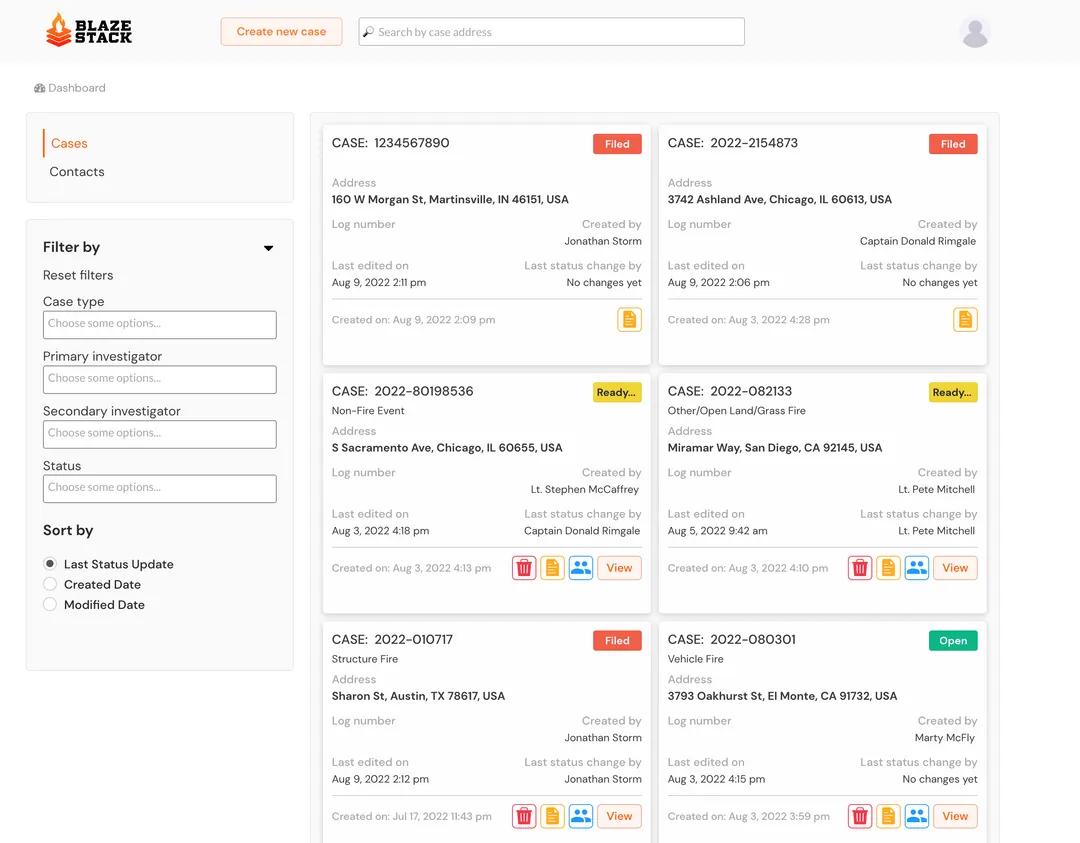Screen dimensions: 1080x843
Task: Open the Case type dropdown
Action: coord(160,324)
